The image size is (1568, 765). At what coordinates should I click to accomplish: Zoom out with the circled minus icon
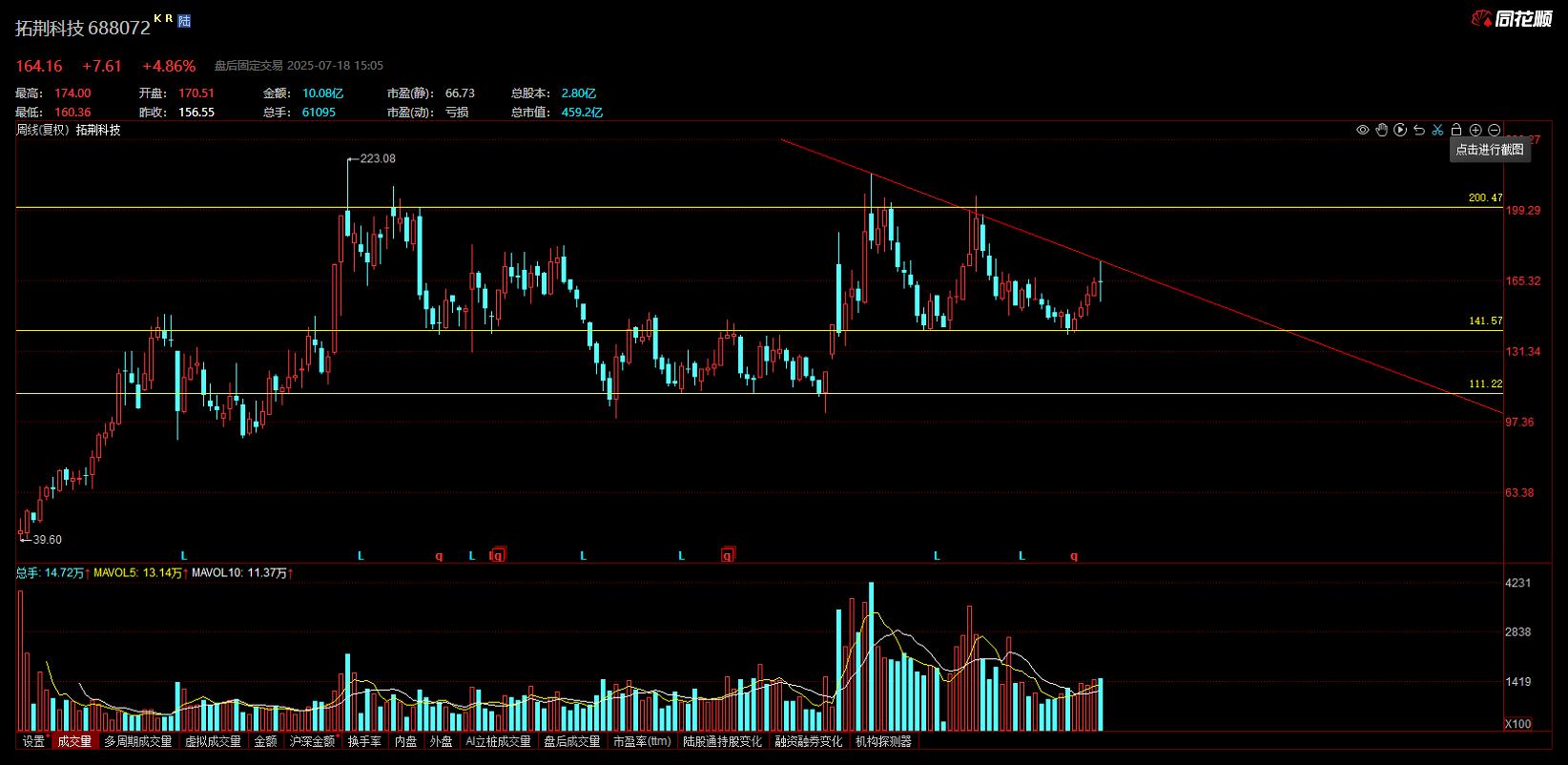pos(1495,130)
